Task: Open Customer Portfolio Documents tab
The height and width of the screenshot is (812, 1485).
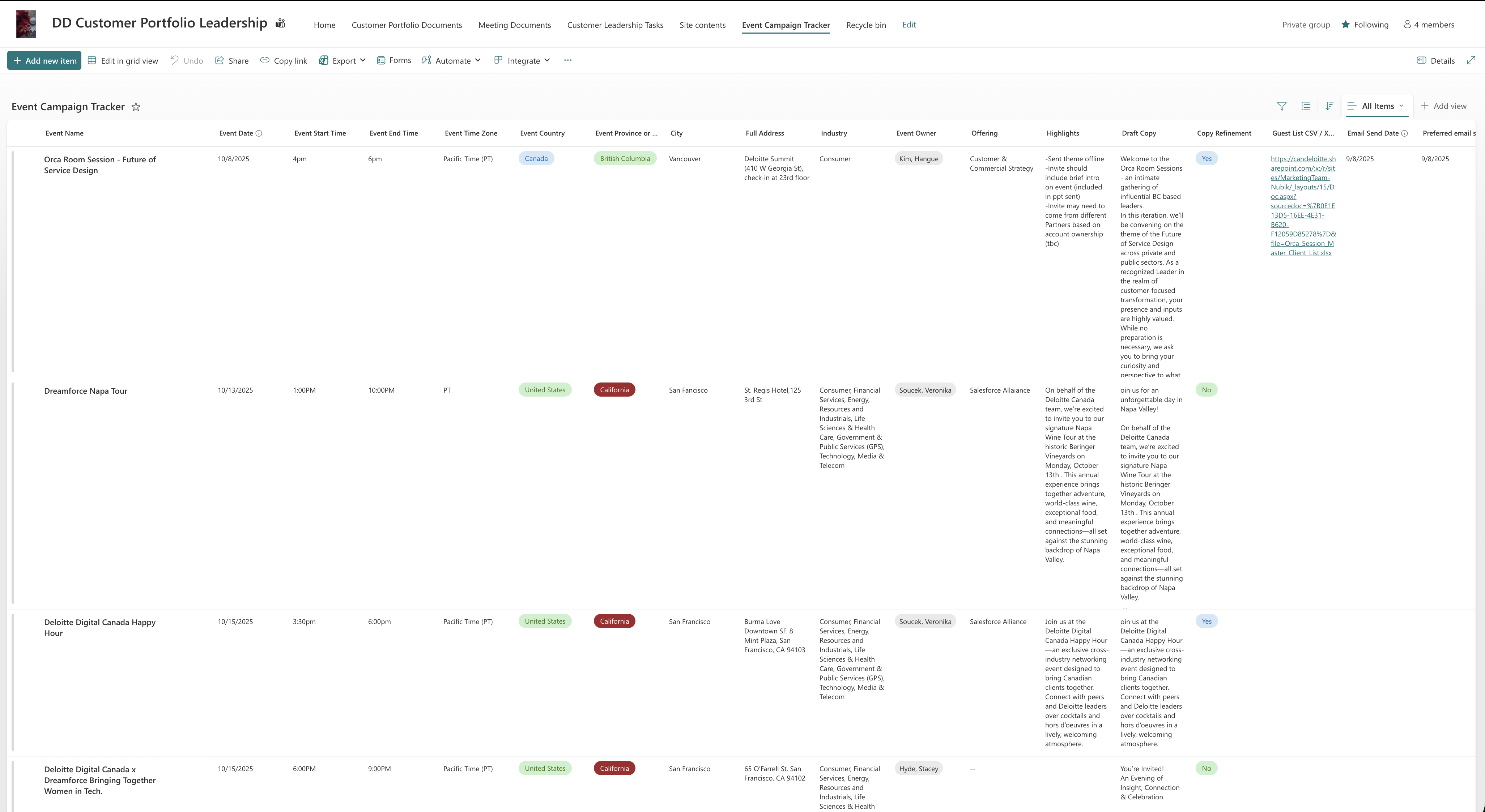Action: (x=407, y=25)
